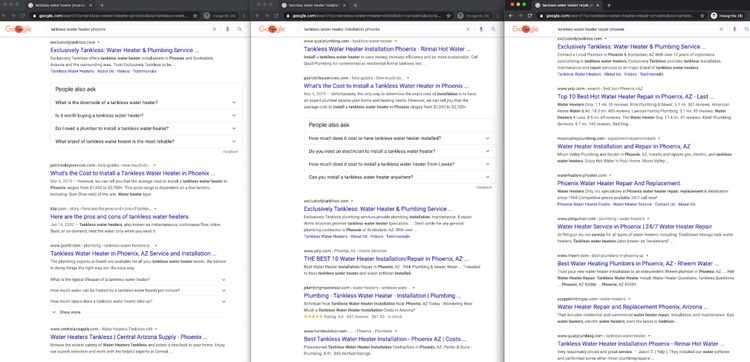Voice search mic in 'repair phoenix' search window

[734, 29]
